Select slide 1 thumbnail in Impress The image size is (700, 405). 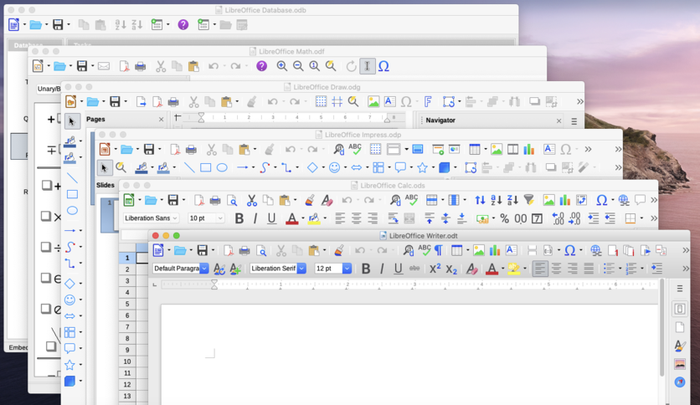click(x=109, y=215)
